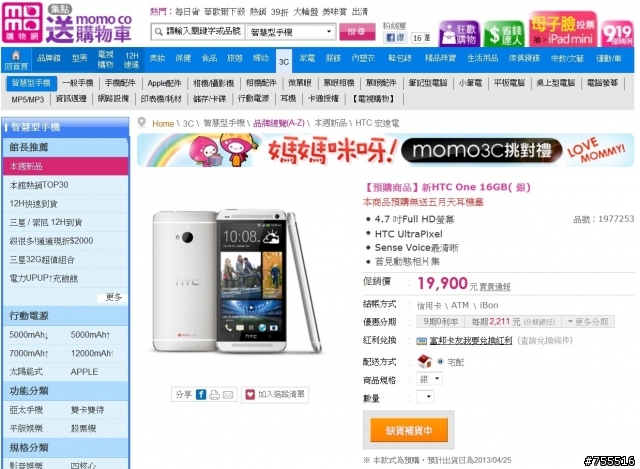Click the momo shopping site logo
Viewport: 640px width, 469px height.
pyautogui.click(x=22, y=22)
